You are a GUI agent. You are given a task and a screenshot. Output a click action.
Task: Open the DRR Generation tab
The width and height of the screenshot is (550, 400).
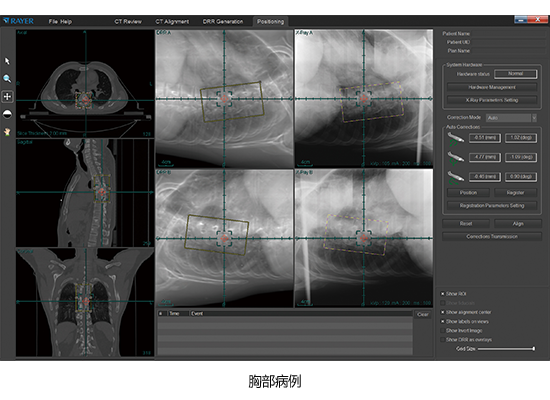point(223,21)
